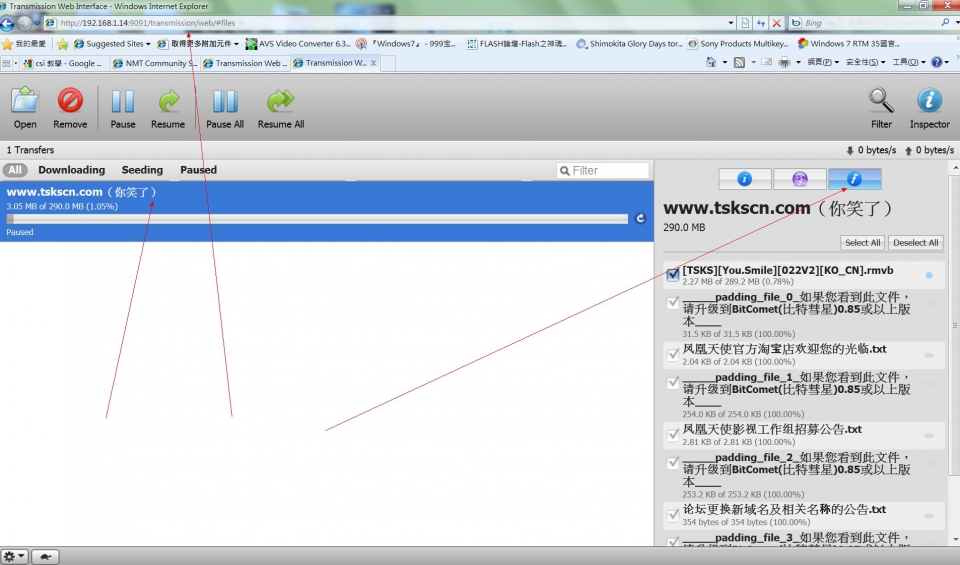This screenshot has height=565, width=960.
Task: Click the compatibility view icon in address bar
Action: pos(745,23)
